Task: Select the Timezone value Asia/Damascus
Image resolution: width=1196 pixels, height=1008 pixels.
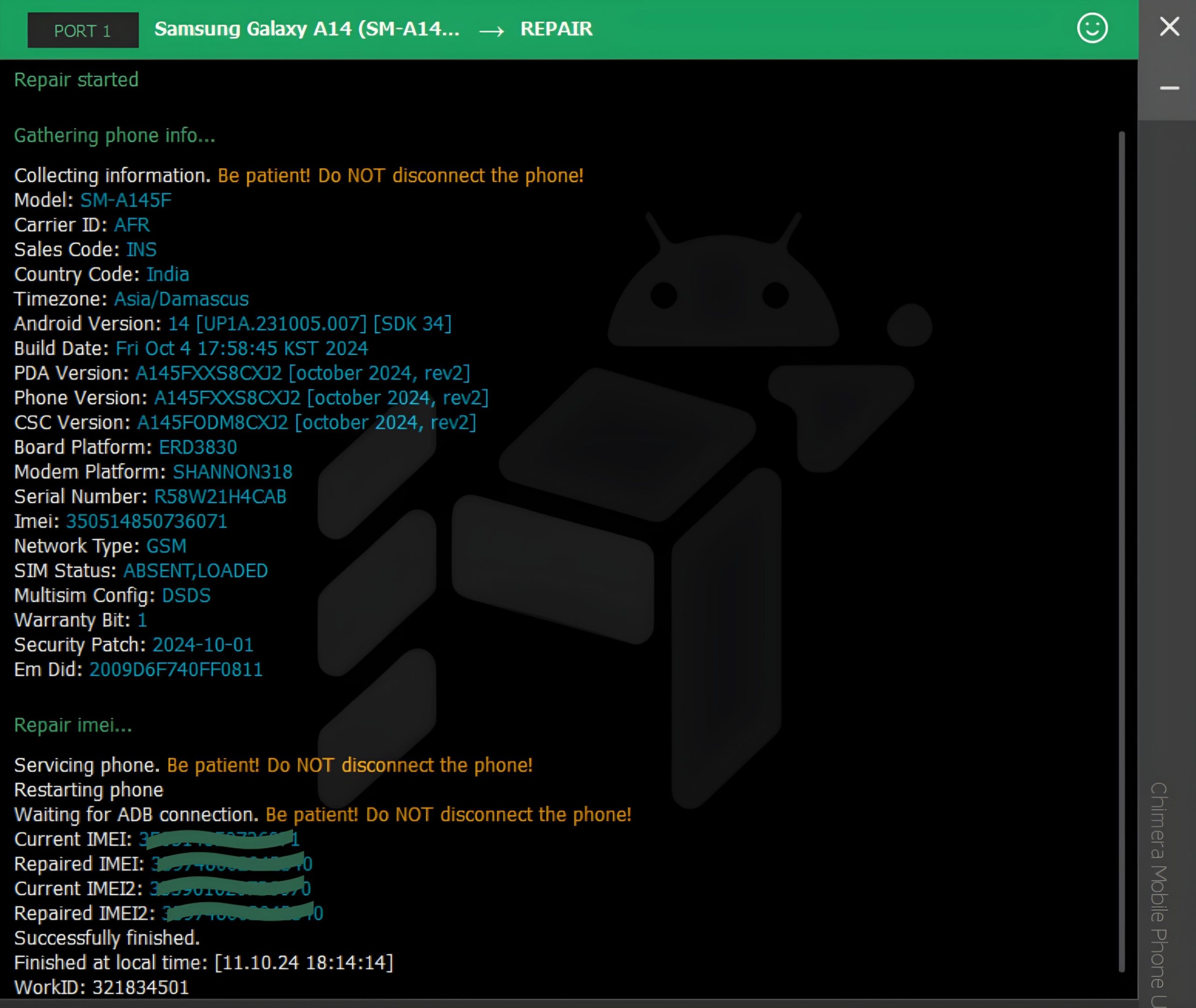Action: [x=182, y=299]
